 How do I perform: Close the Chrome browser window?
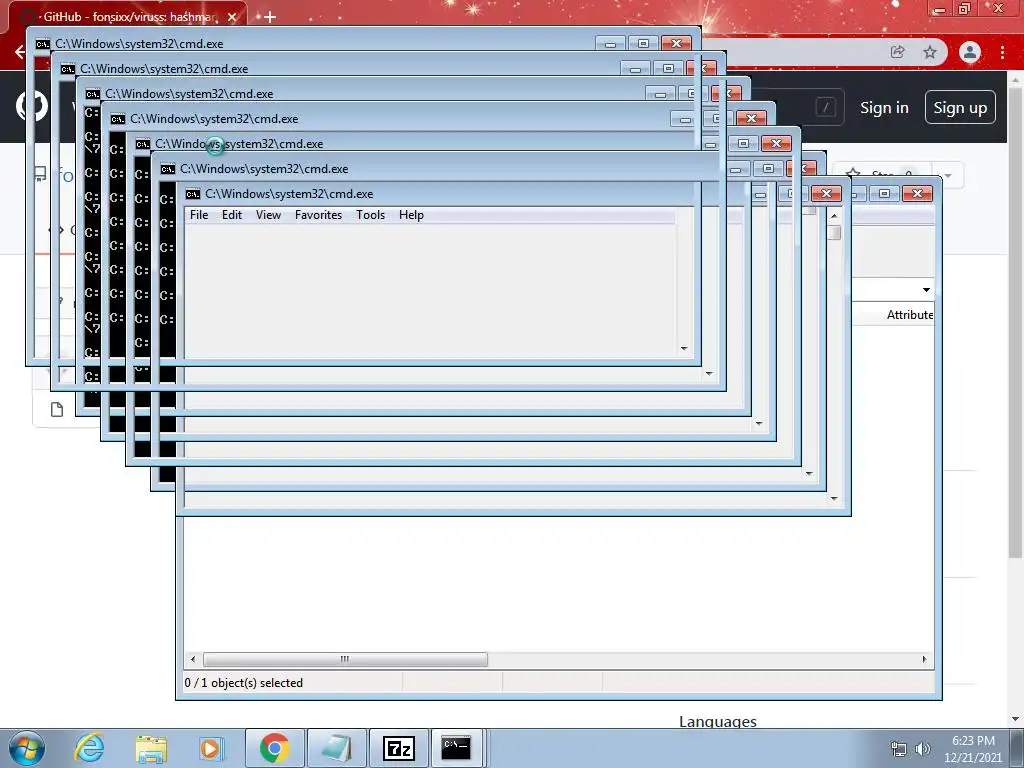click(998, 9)
